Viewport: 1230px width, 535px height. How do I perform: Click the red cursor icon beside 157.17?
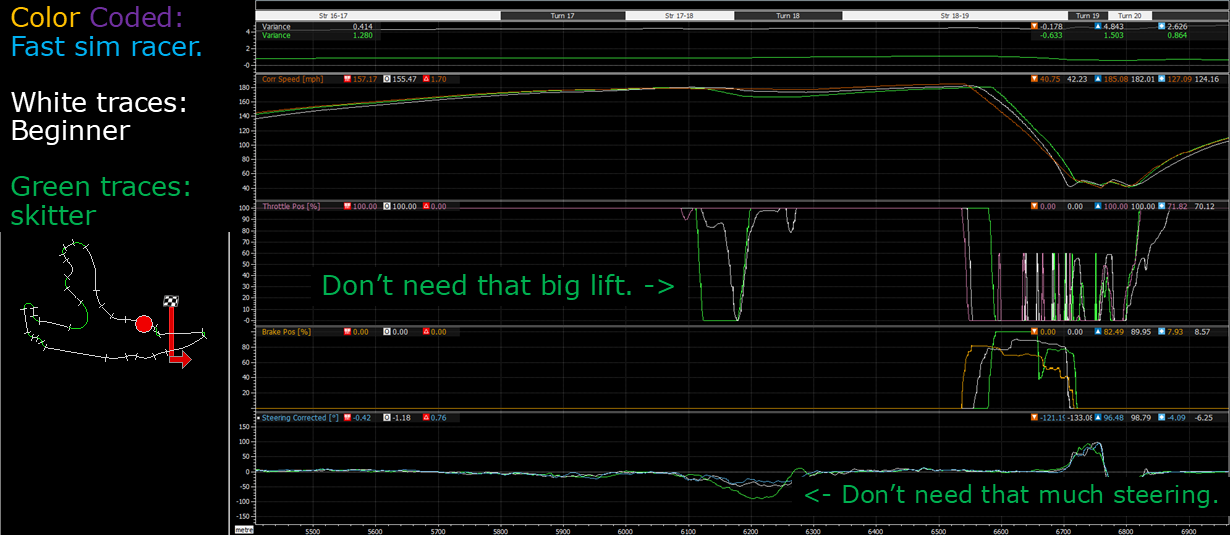(347, 78)
